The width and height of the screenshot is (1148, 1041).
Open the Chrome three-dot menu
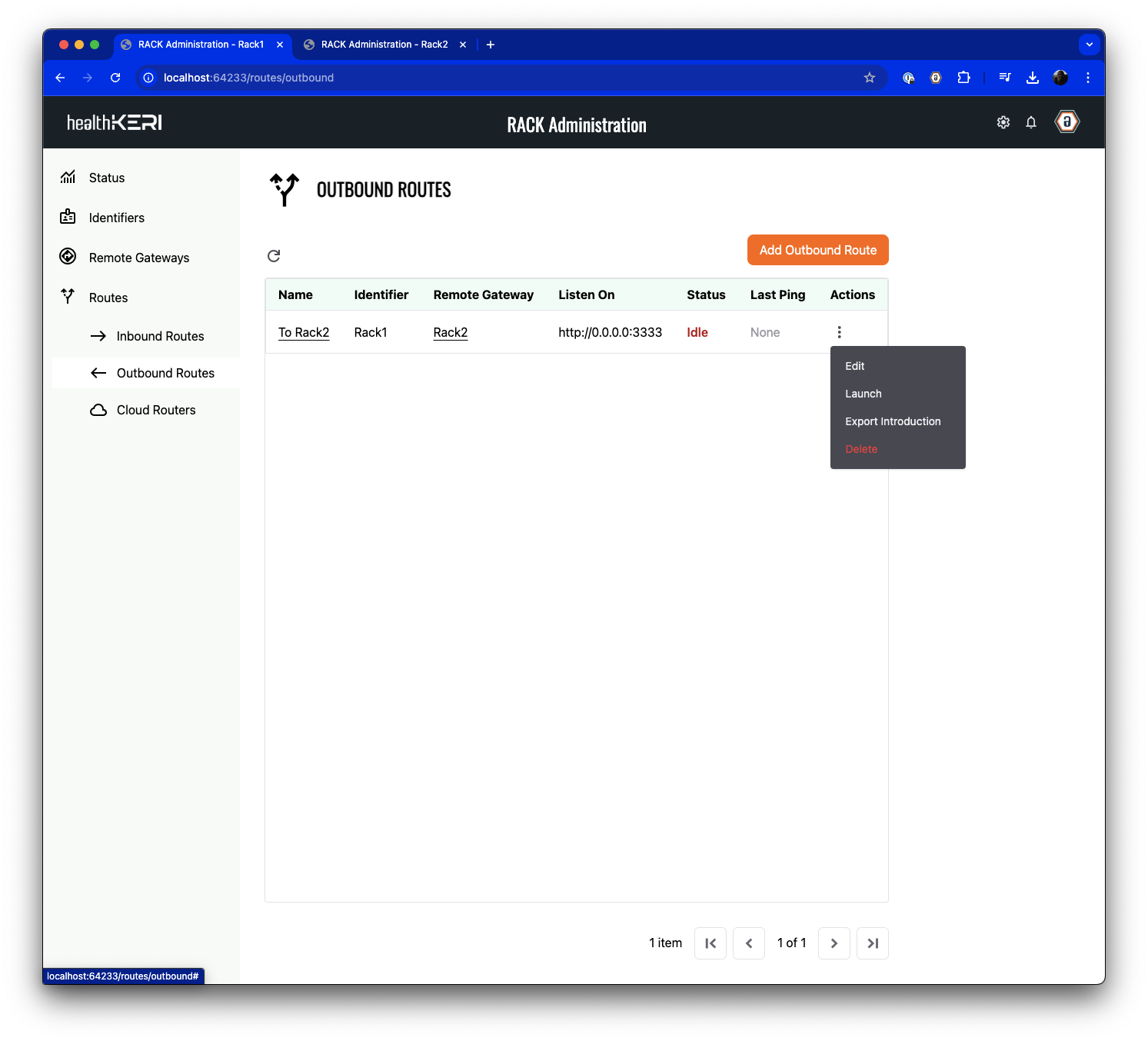pos(1088,78)
